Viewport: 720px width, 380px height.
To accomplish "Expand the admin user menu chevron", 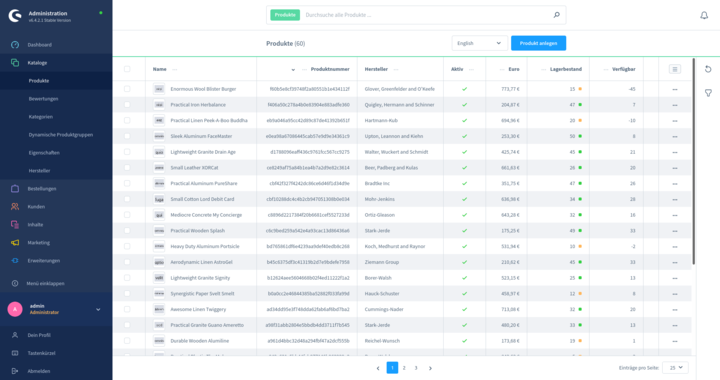I will click(98, 309).
